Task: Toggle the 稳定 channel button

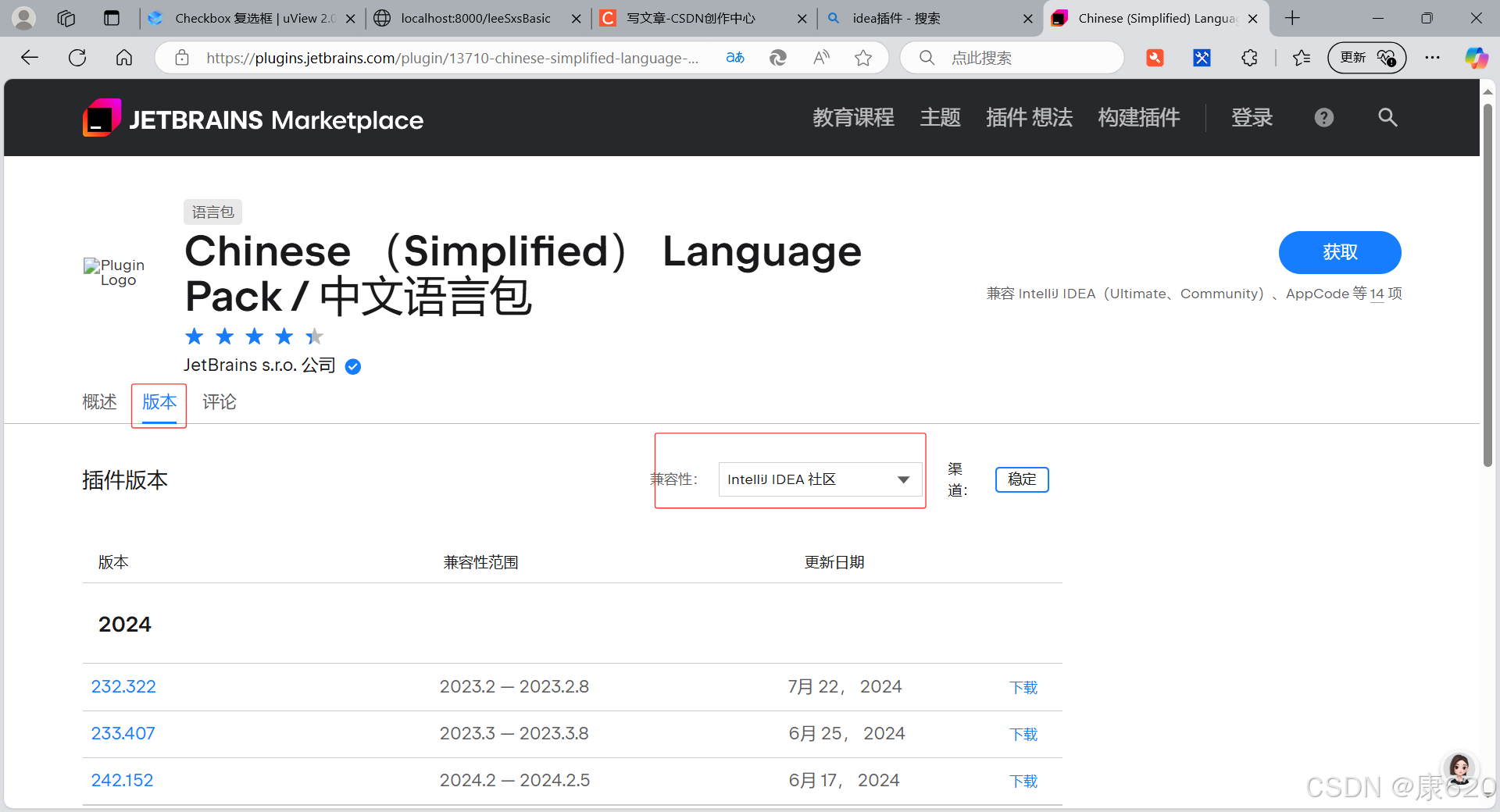Action: 1022,479
